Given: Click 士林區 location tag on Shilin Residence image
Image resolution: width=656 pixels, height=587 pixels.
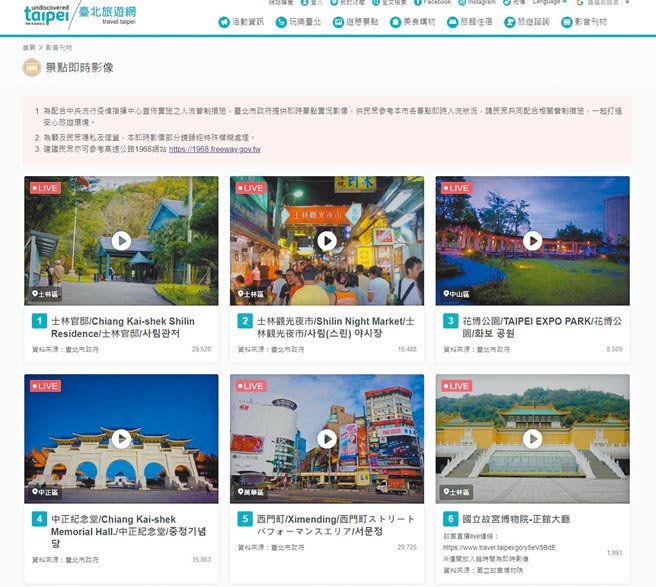Looking at the screenshot, I should click(45, 294).
